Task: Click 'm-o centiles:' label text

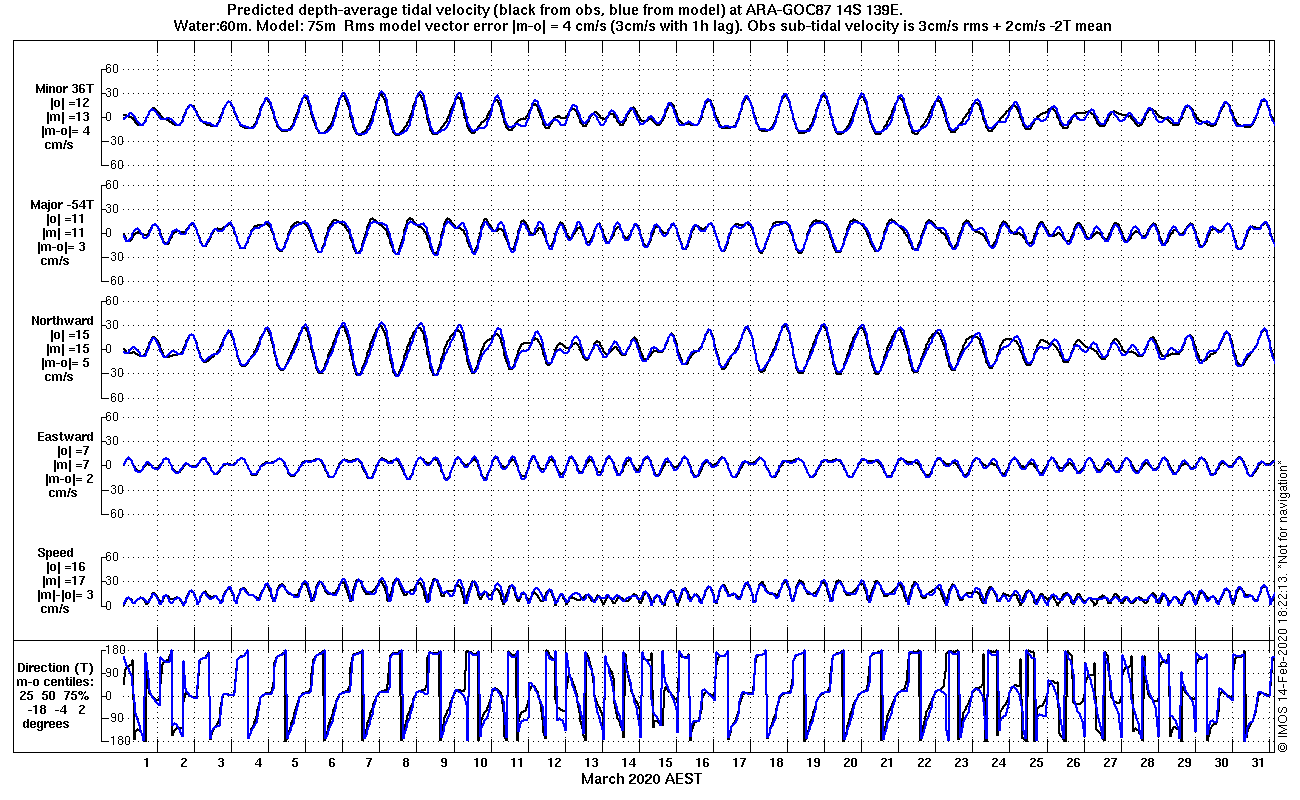Action: (54, 681)
